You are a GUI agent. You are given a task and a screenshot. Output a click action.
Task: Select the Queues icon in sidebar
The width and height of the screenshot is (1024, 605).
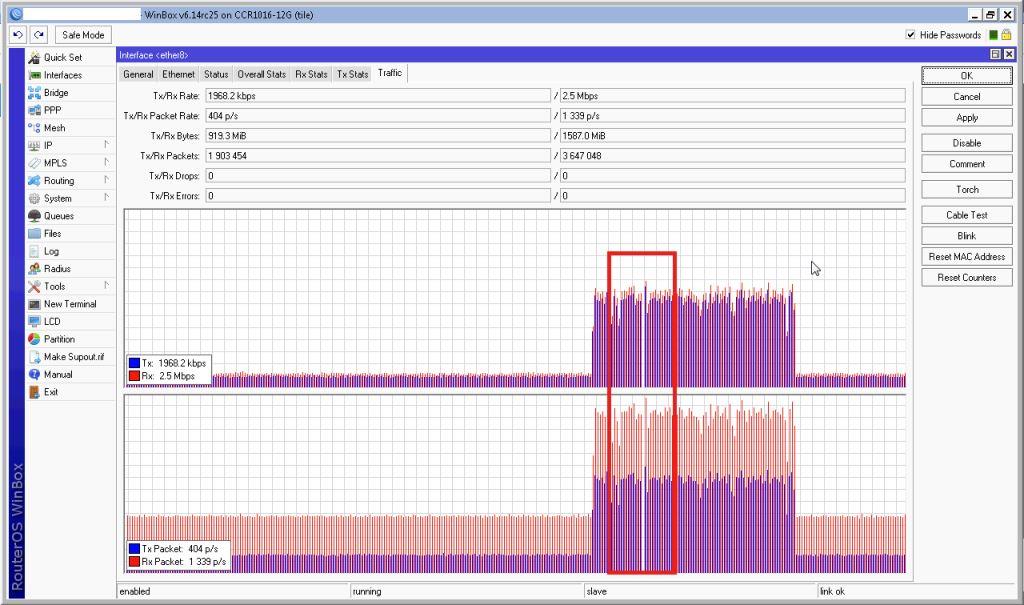point(35,216)
